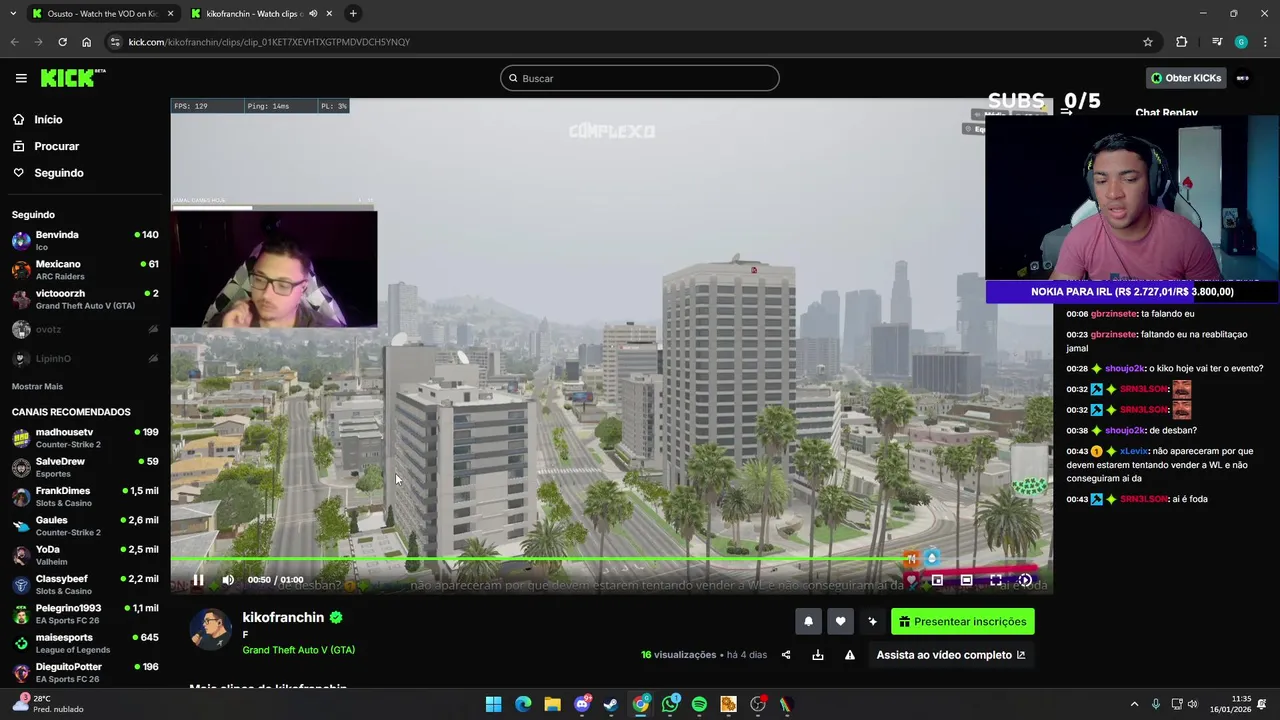Open Assista ao vídeo completo link

[951, 655]
